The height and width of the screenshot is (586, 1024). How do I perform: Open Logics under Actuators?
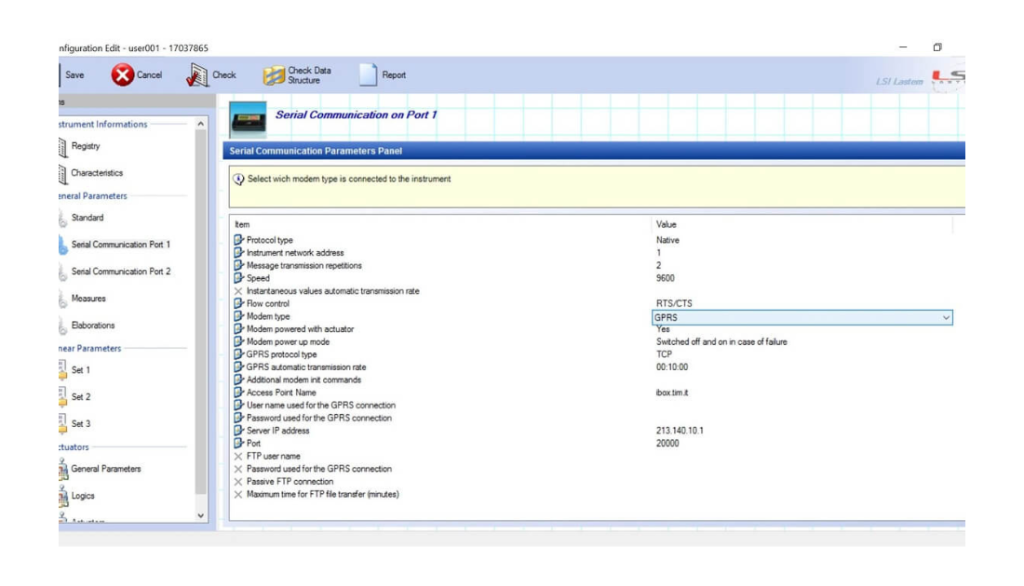[x=83, y=496]
